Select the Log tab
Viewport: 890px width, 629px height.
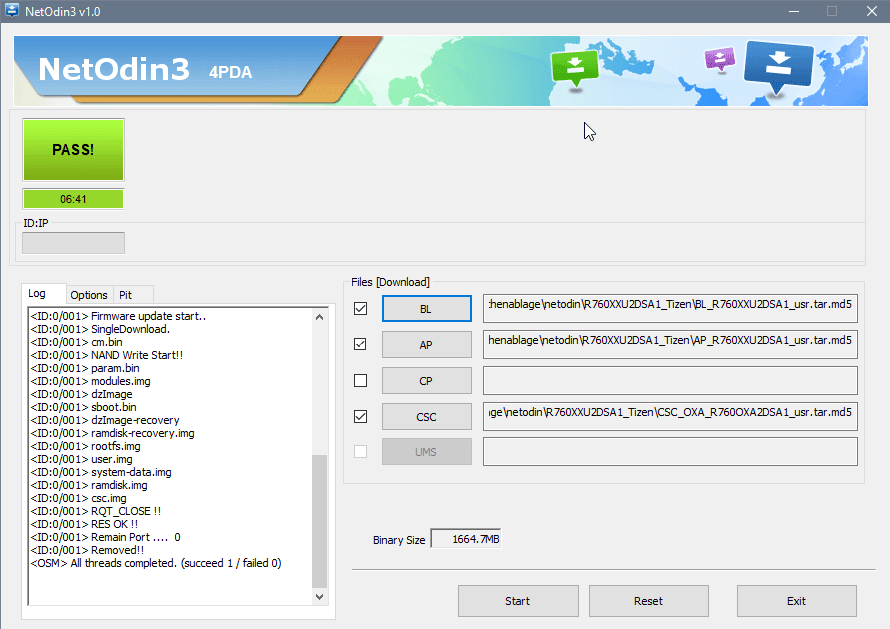37,294
